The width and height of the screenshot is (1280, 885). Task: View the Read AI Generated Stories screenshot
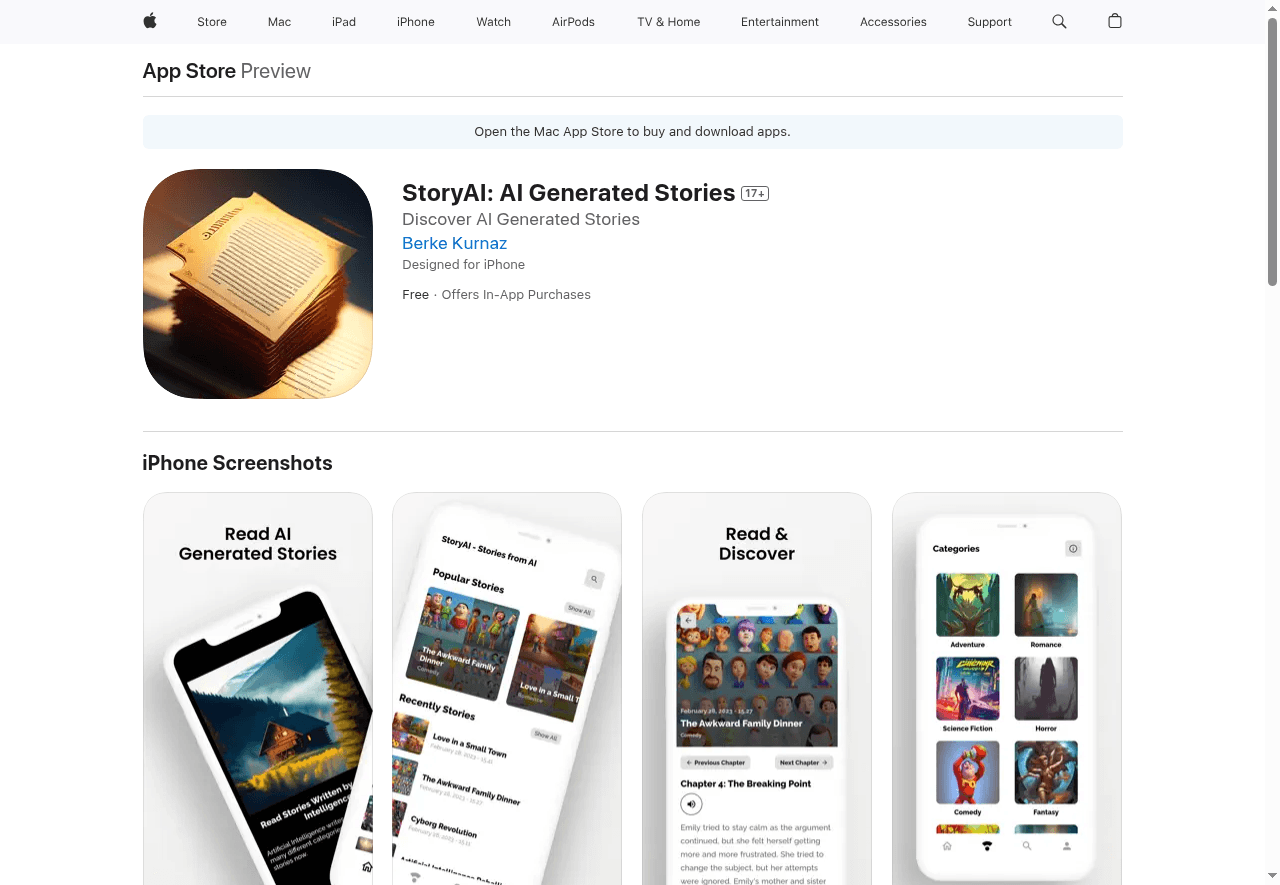click(258, 688)
